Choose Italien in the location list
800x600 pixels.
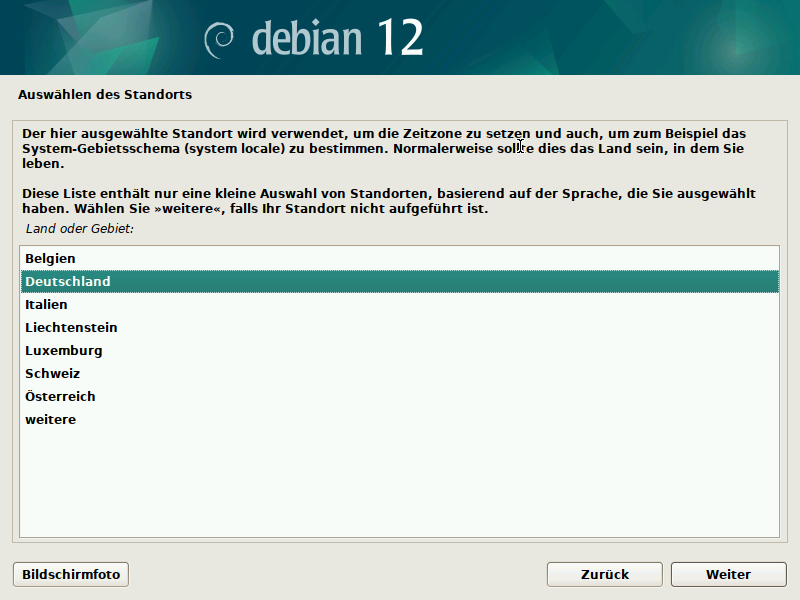click(46, 305)
